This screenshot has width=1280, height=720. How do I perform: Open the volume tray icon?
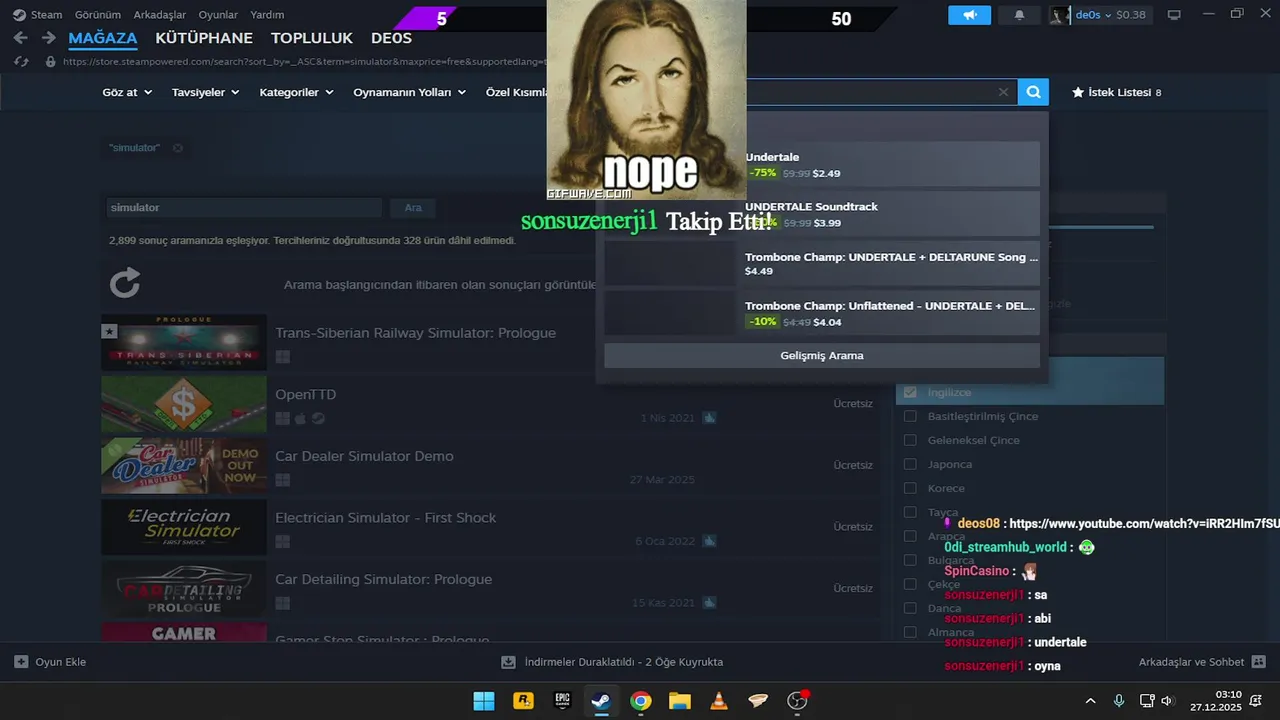click(x=1166, y=701)
